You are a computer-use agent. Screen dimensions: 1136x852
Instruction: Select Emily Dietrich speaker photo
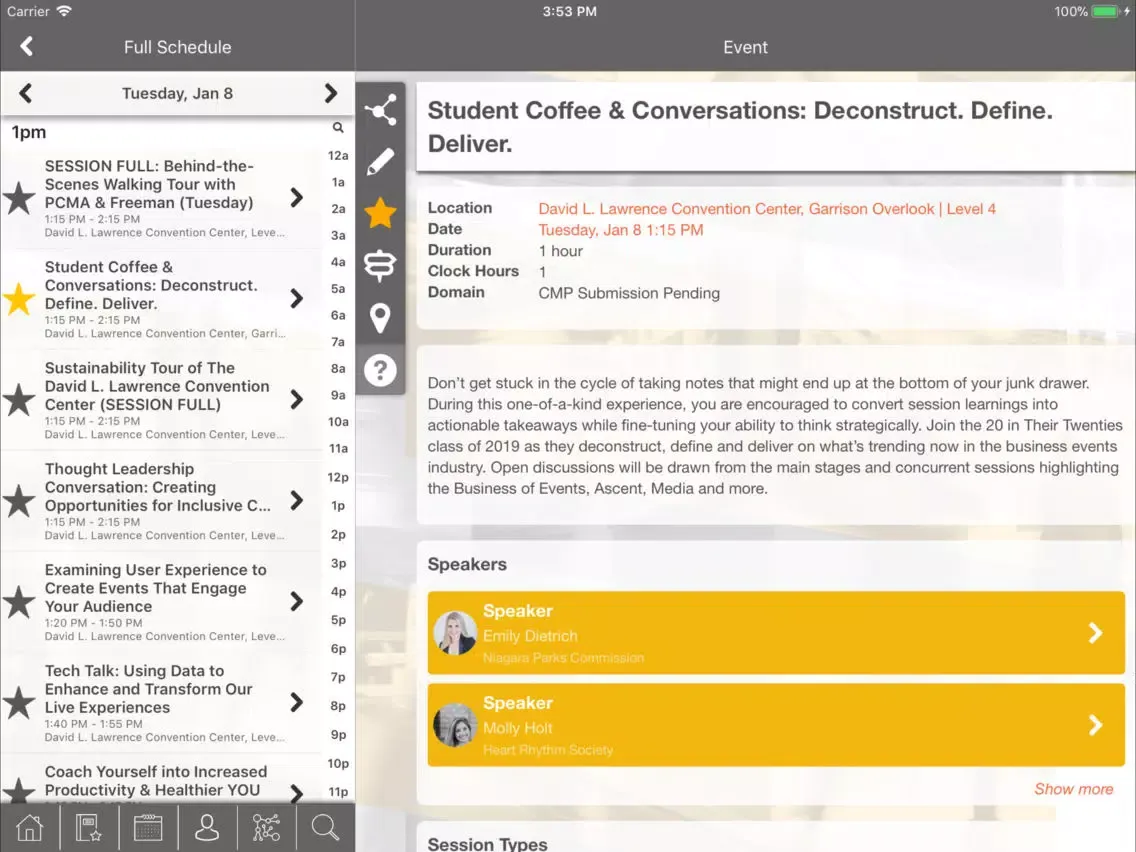[455, 632]
